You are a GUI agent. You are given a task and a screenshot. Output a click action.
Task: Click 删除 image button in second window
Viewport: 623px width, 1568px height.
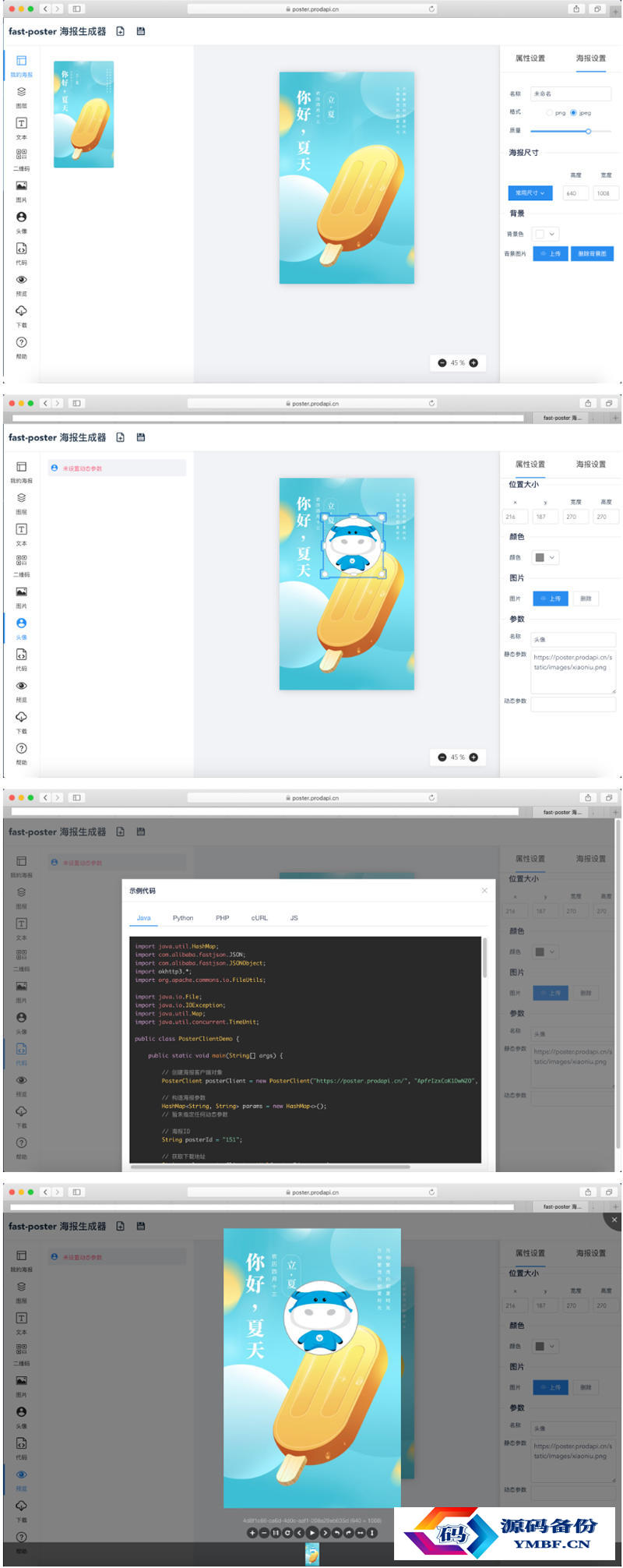tap(586, 599)
